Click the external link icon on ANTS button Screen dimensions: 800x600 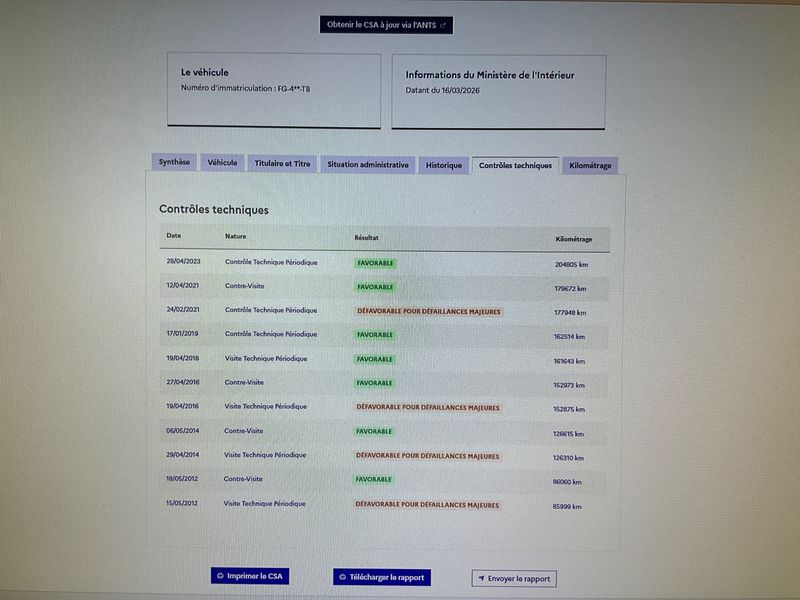point(443,25)
